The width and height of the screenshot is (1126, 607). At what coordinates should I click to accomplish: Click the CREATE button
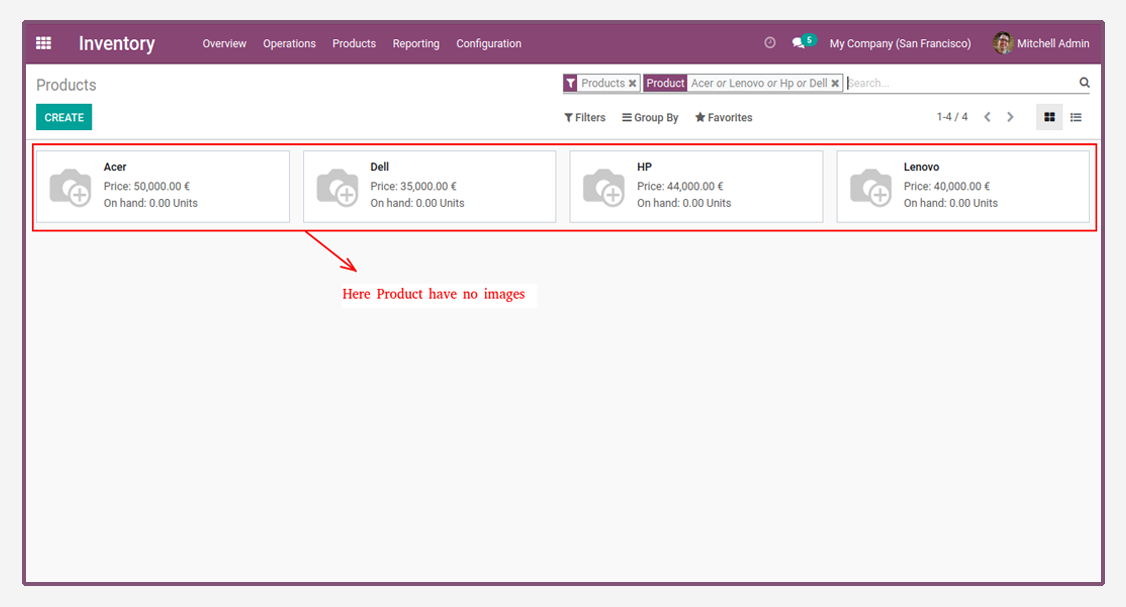[x=64, y=117]
